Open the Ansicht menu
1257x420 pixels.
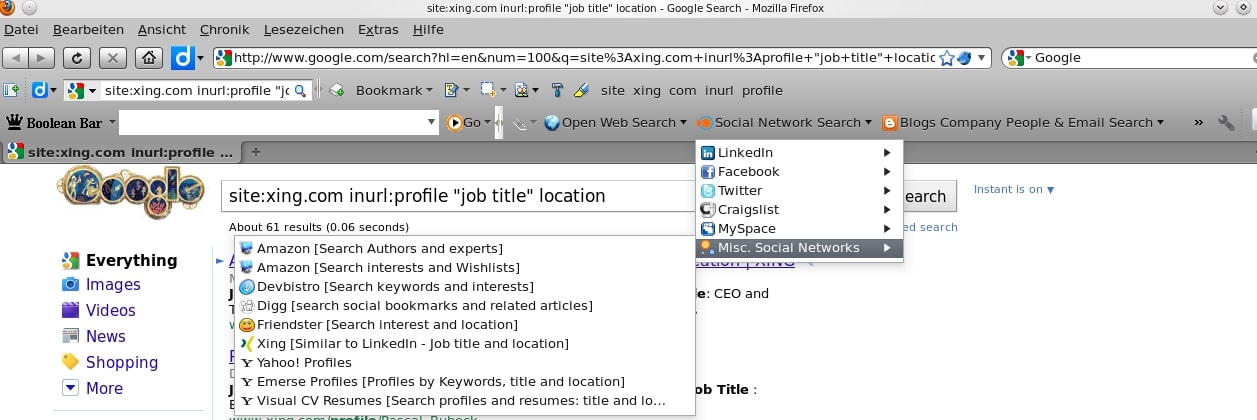coord(162,30)
